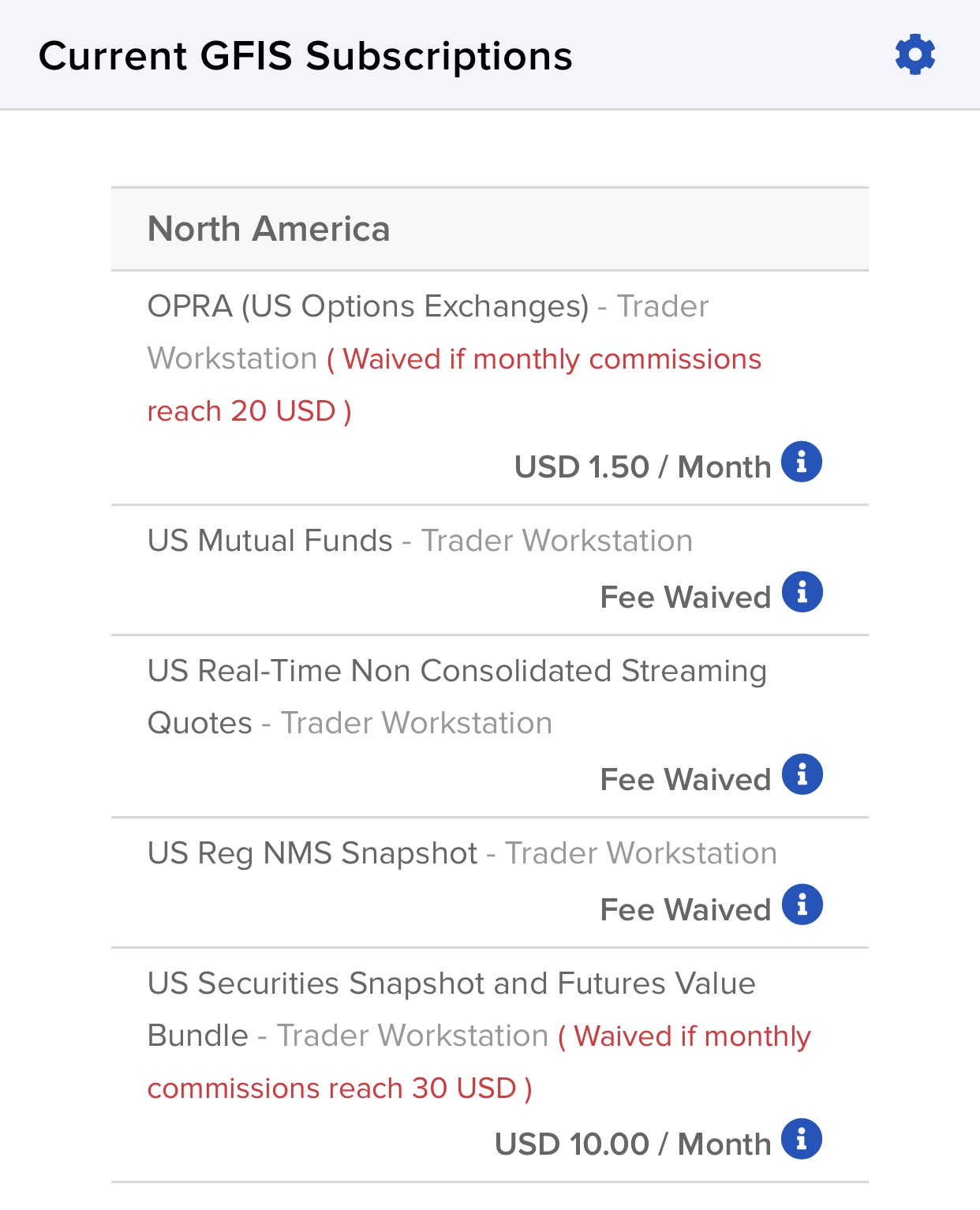Viewport: 980px width, 1210px height.
Task: Open info for Non Consolidated Streaming Quotes
Action: tap(802, 774)
